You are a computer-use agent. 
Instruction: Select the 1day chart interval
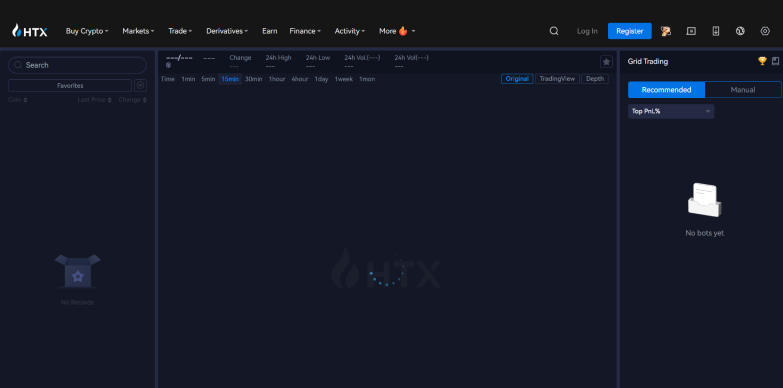pyautogui.click(x=321, y=79)
